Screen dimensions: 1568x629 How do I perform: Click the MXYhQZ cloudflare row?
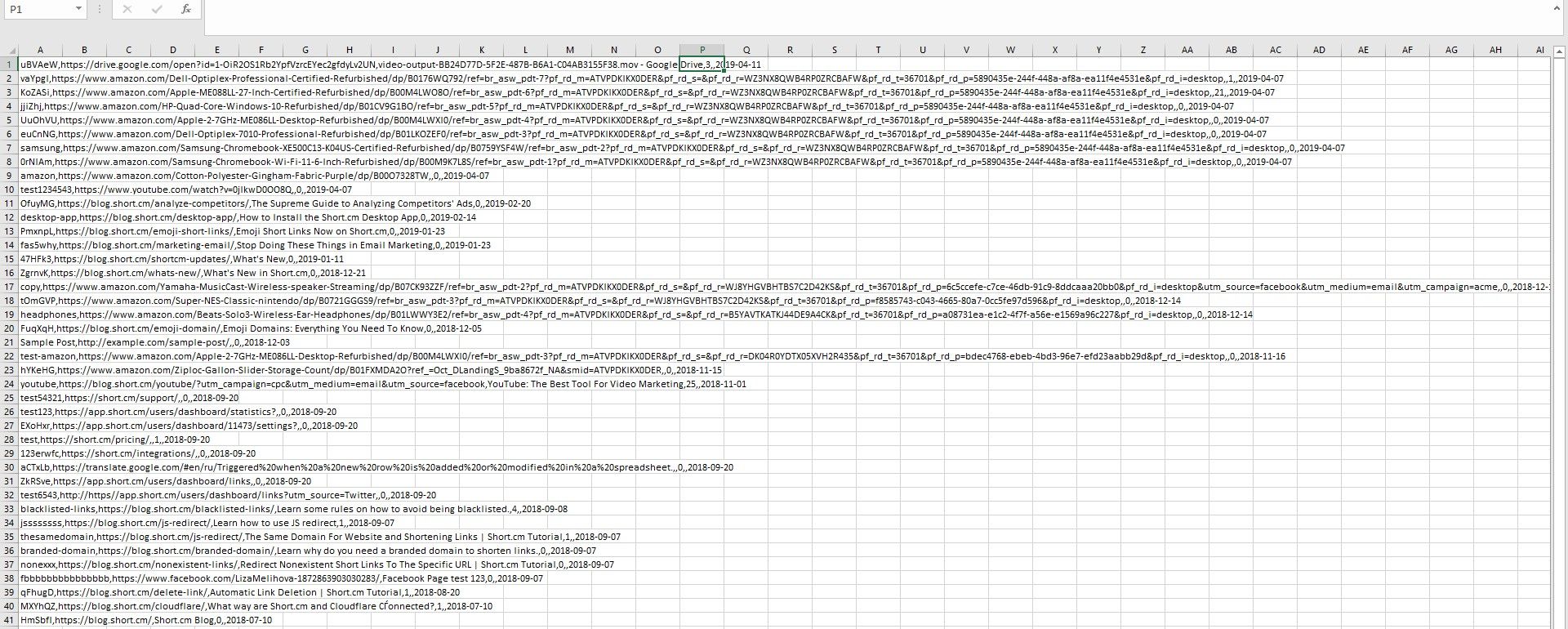pos(256,606)
